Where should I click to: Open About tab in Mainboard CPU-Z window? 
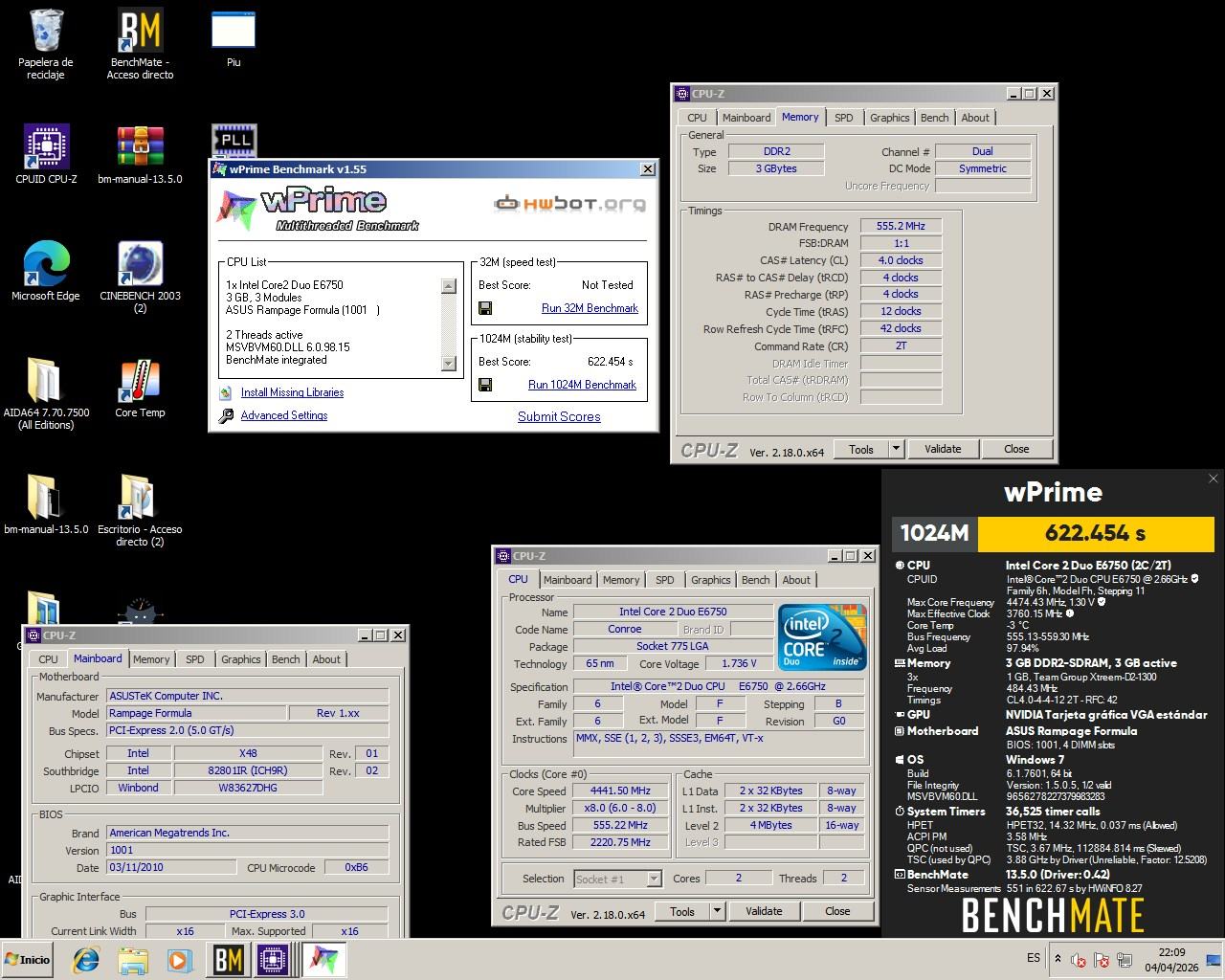pyautogui.click(x=326, y=659)
